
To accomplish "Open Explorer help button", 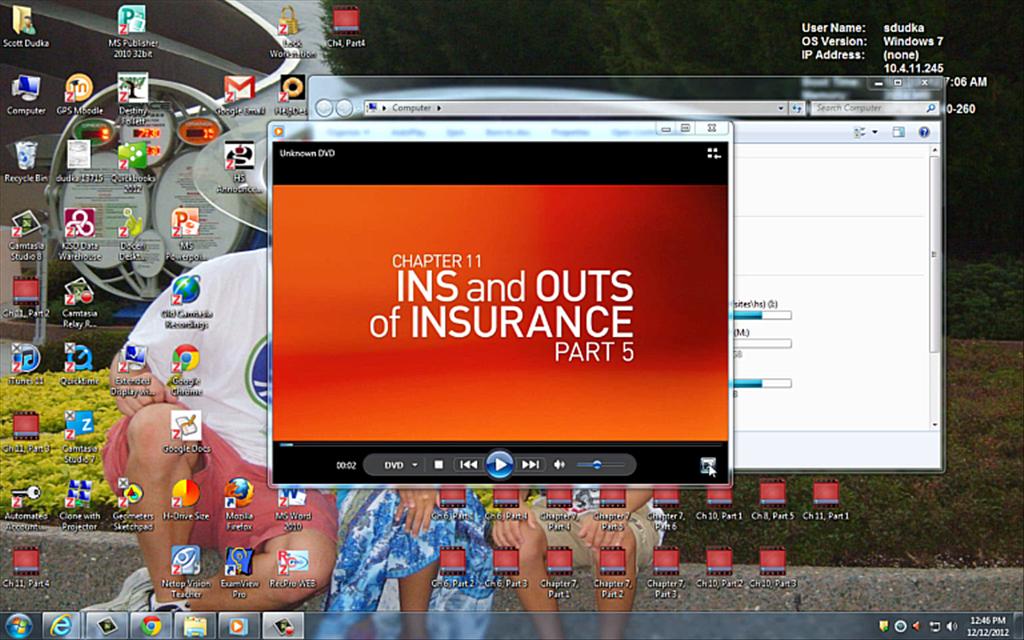I will click(x=923, y=133).
